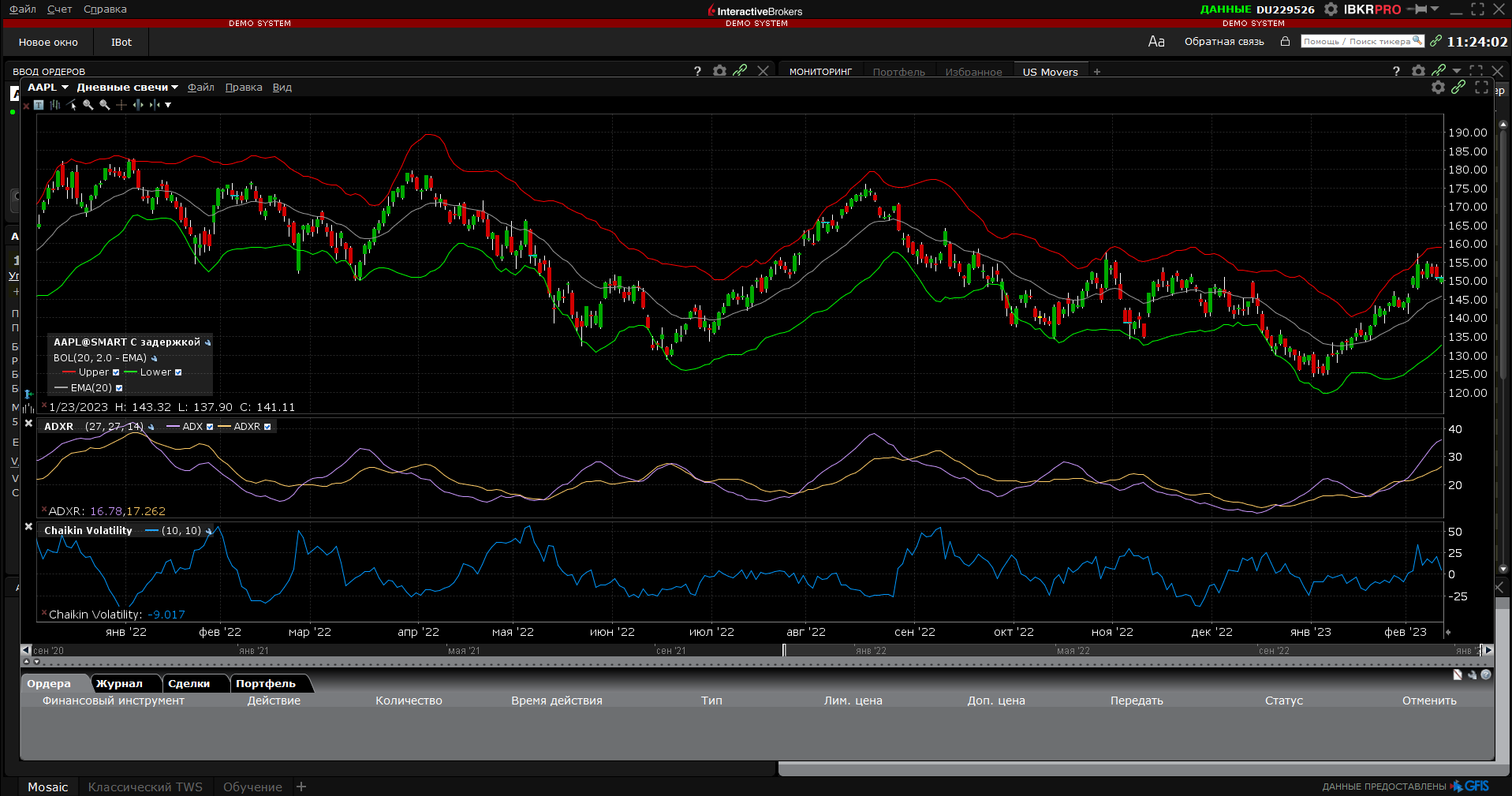Adjust font size with Aa icon

pyautogui.click(x=1155, y=42)
